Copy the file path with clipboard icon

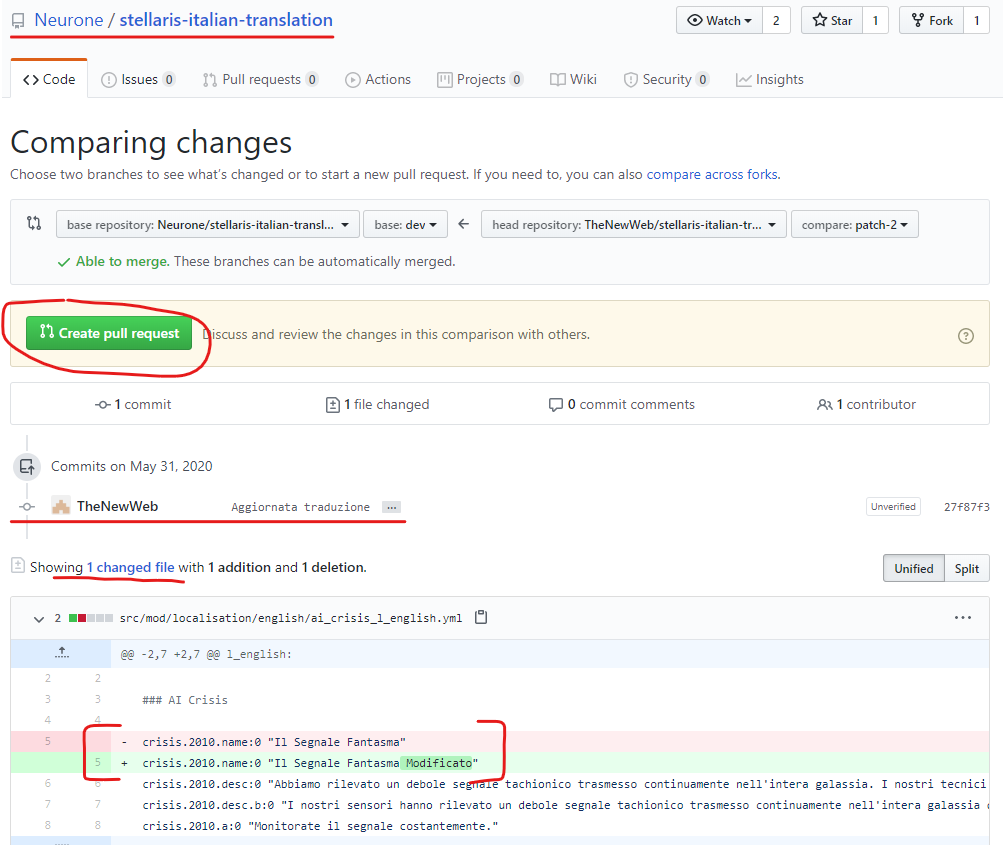click(x=481, y=617)
